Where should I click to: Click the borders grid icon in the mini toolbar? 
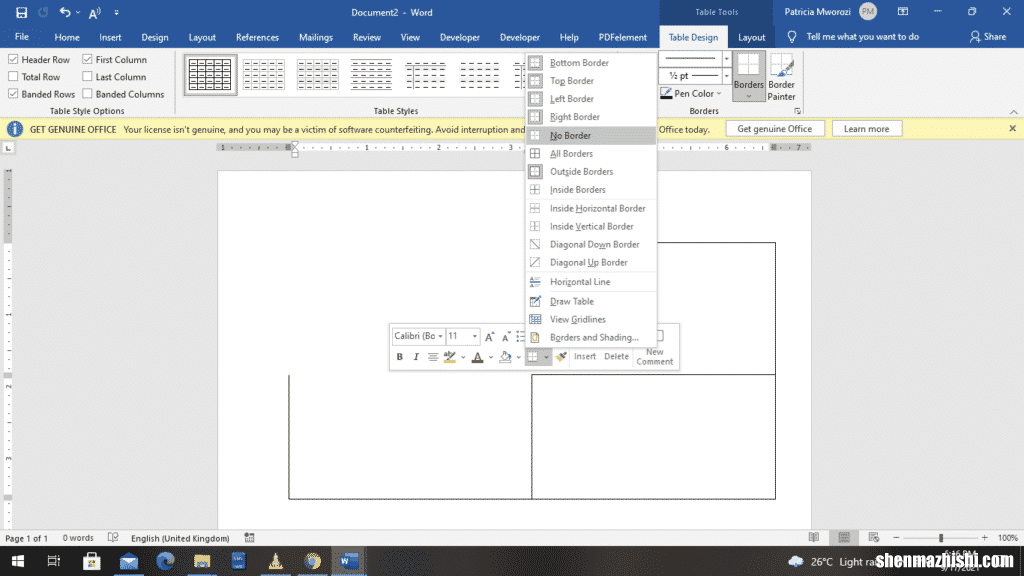(533, 357)
